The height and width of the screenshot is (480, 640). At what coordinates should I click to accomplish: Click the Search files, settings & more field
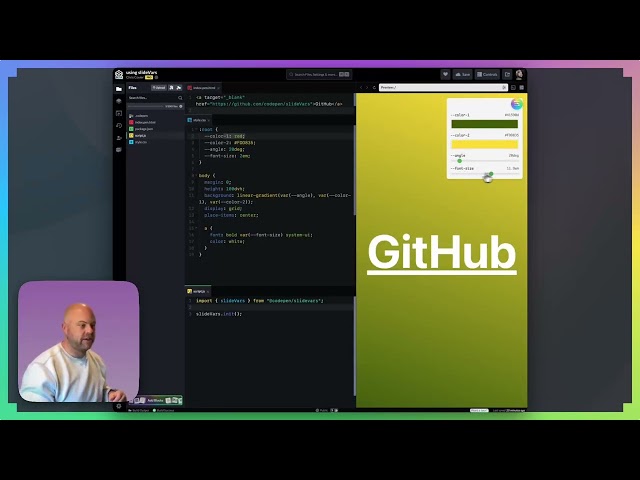point(319,74)
